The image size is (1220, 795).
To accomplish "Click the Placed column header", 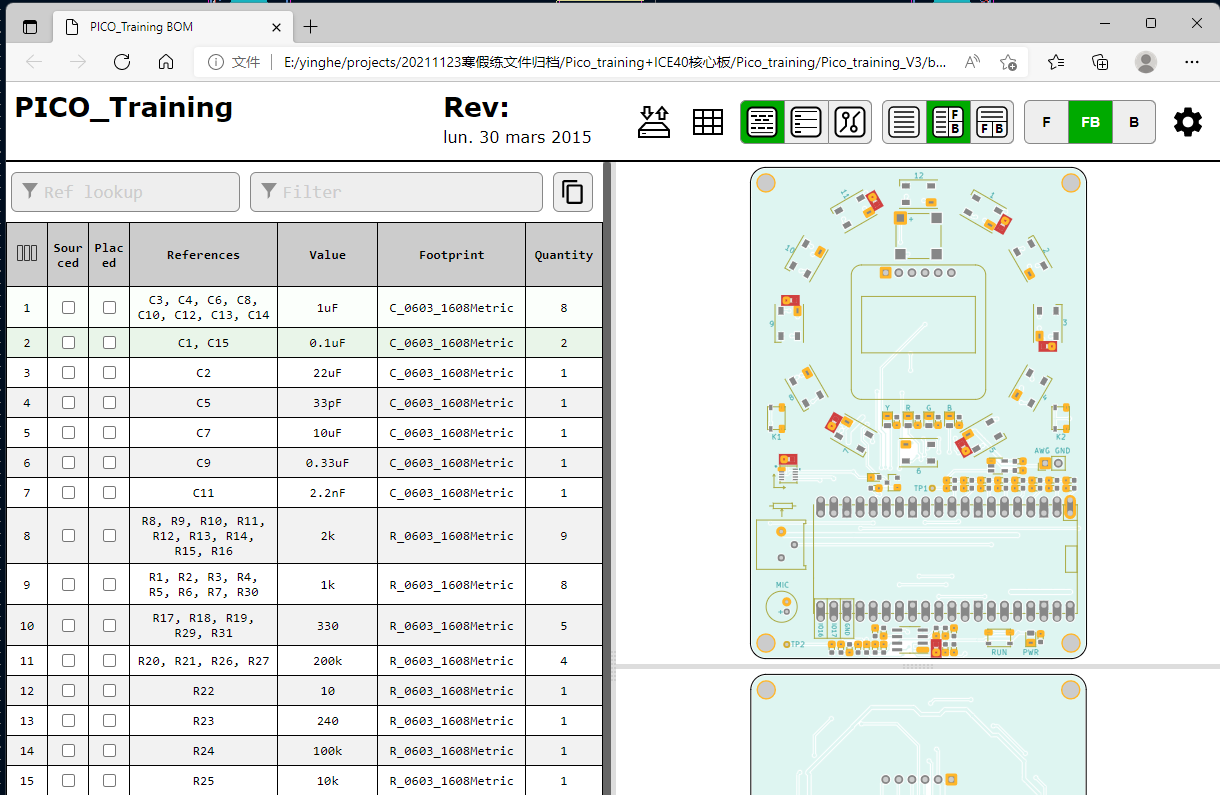I will click(109, 254).
